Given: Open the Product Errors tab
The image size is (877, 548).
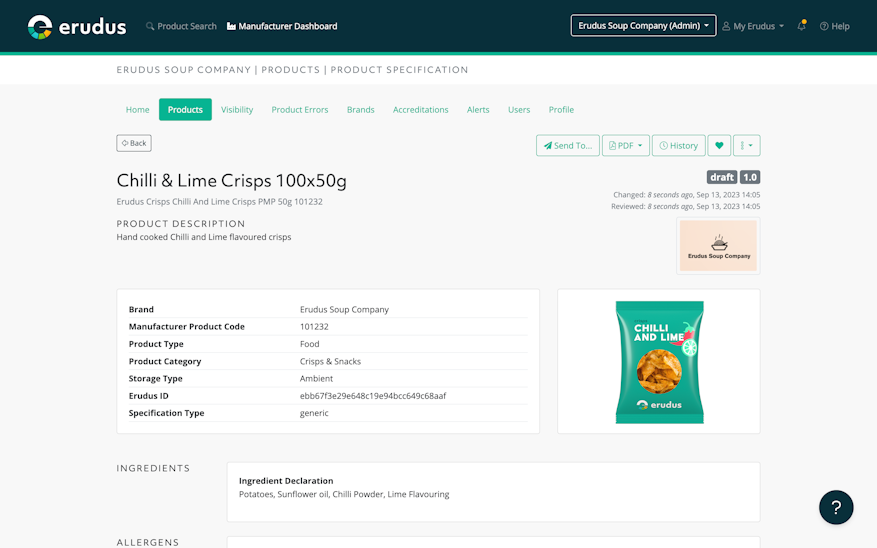Looking at the screenshot, I should 300,110.
